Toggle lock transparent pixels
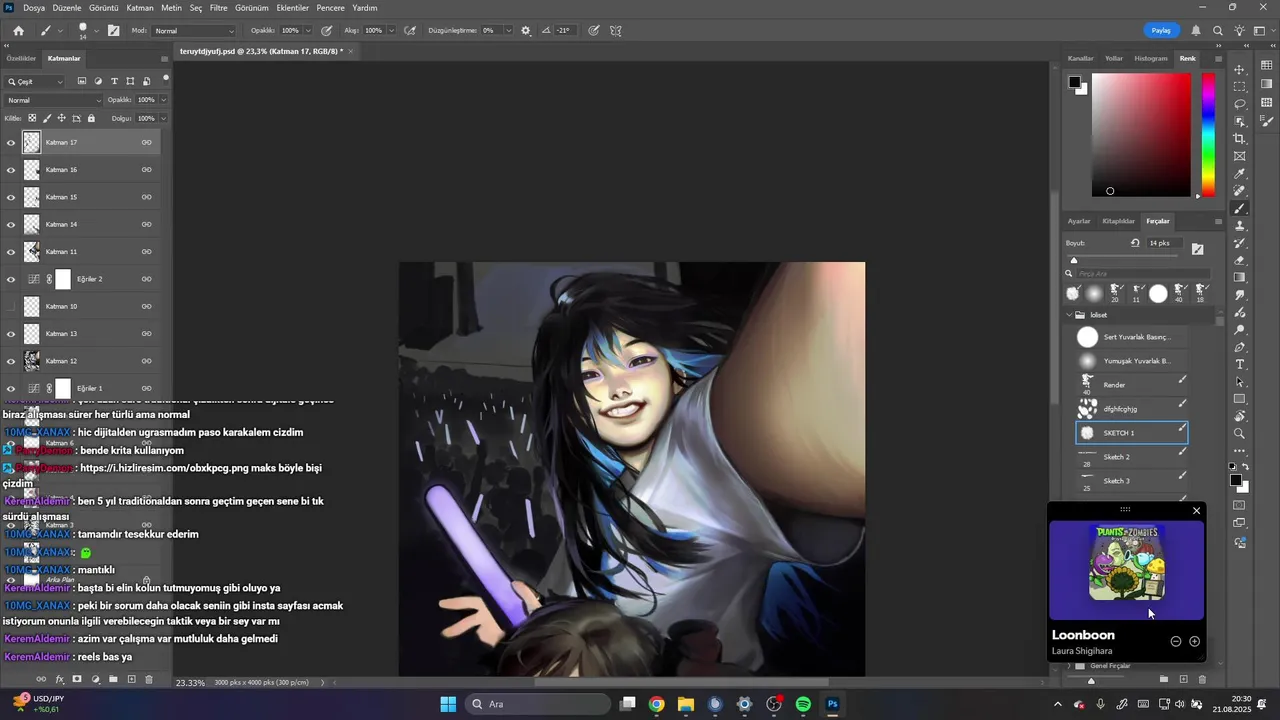 pos(32,118)
